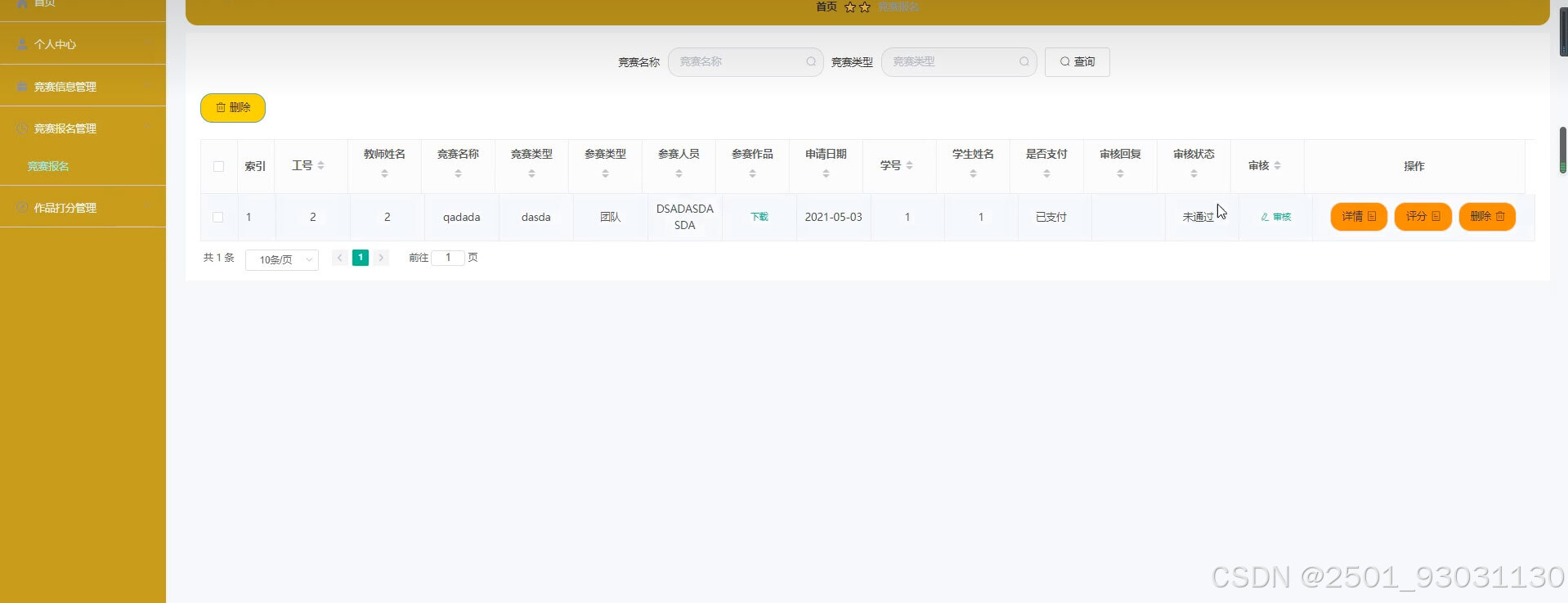Click orange 删除 button in qadada row
1568x603 pixels.
pos(1487,217)
